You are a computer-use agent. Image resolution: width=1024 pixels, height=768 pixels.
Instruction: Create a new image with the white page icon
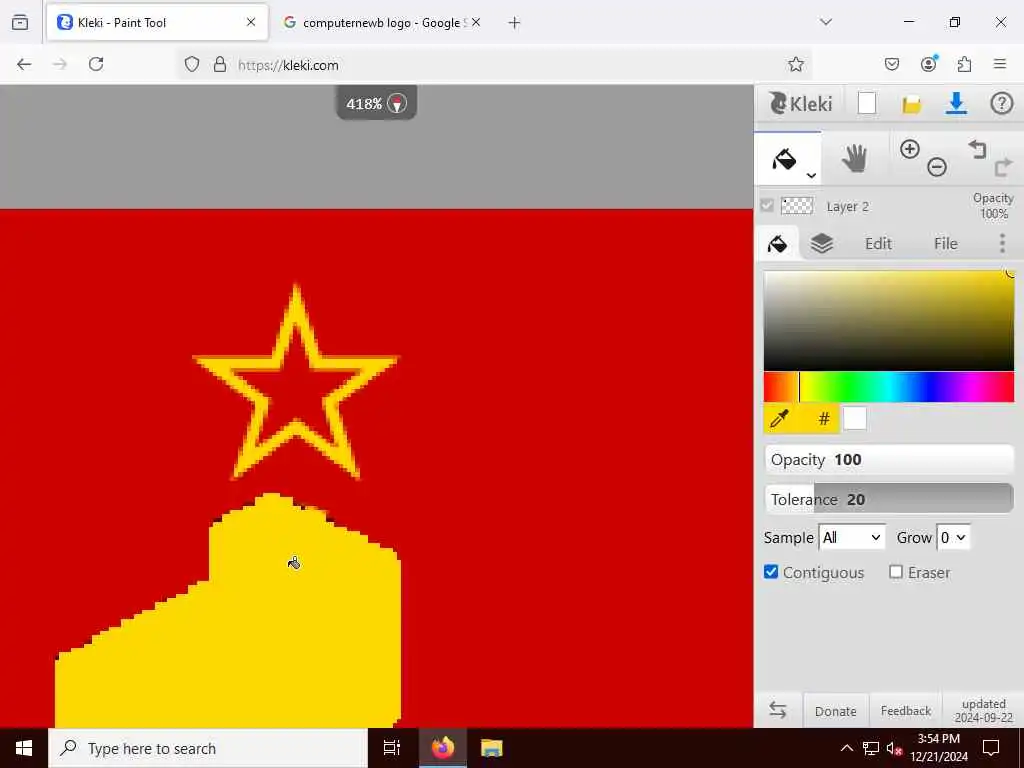(867, 103)
